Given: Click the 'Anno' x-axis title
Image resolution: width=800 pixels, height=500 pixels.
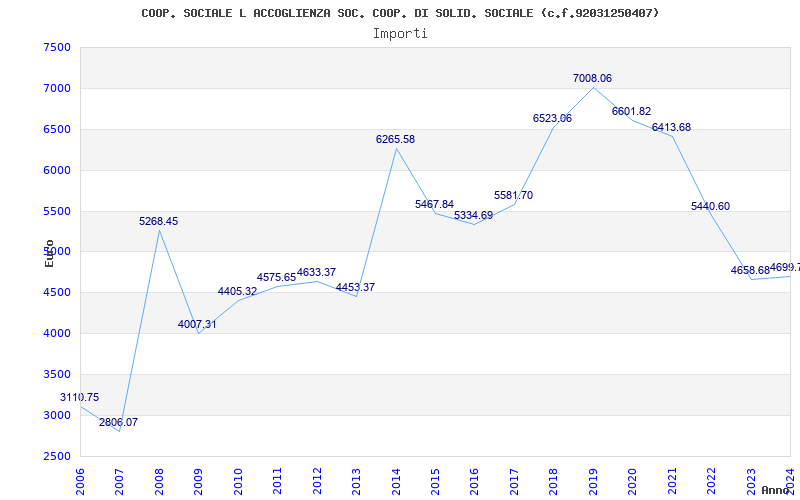Looking at the screenshot, I should [776, 490].
